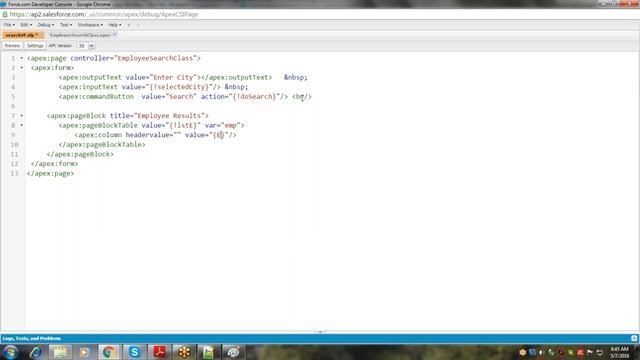Image resolution: width=640 pixels, height=360 pixels.
Task: Click the closing </apex:pageBlockTable> tag
Action: click(102, 144)
